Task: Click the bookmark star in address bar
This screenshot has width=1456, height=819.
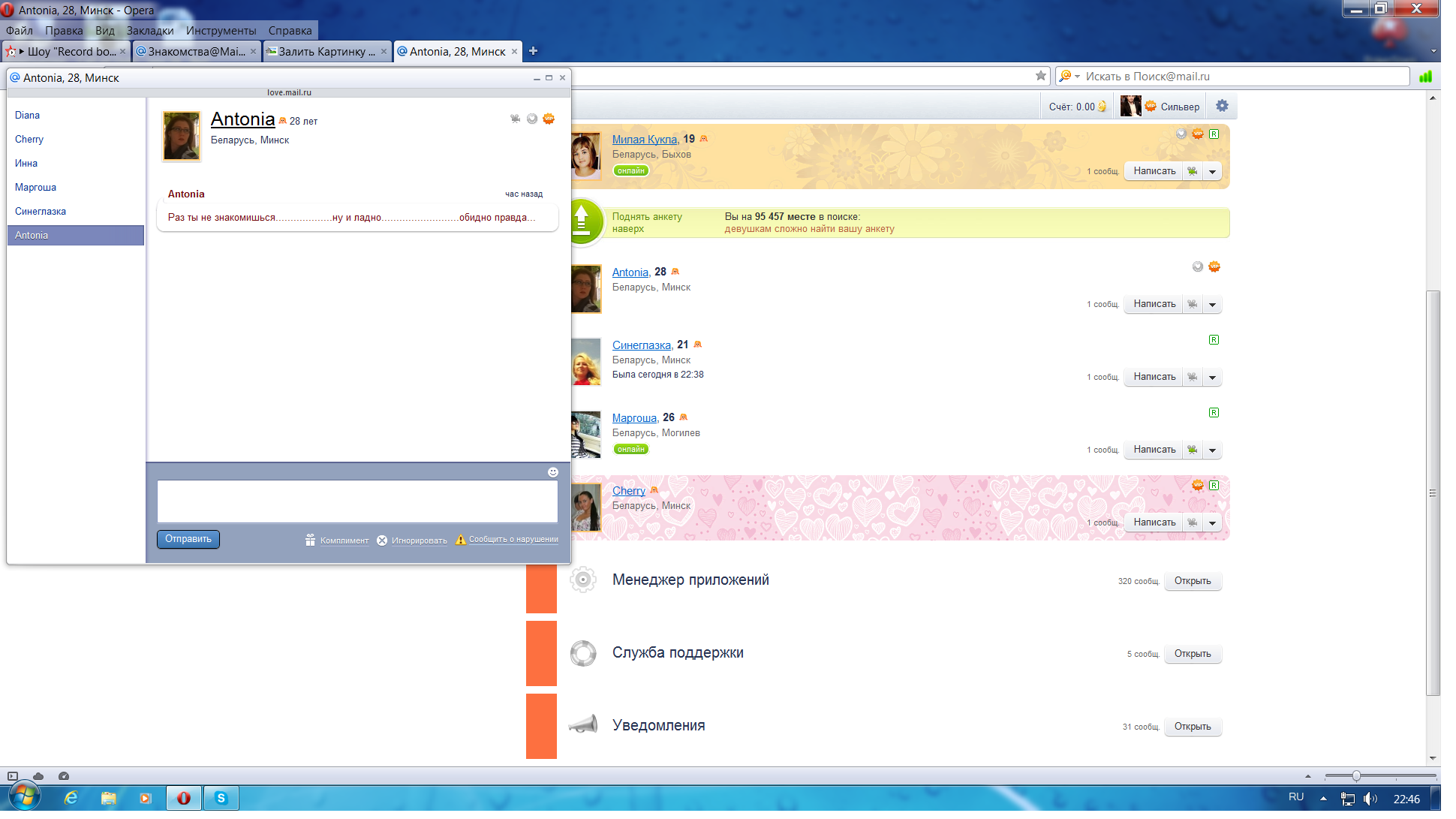Action: 1040,76
